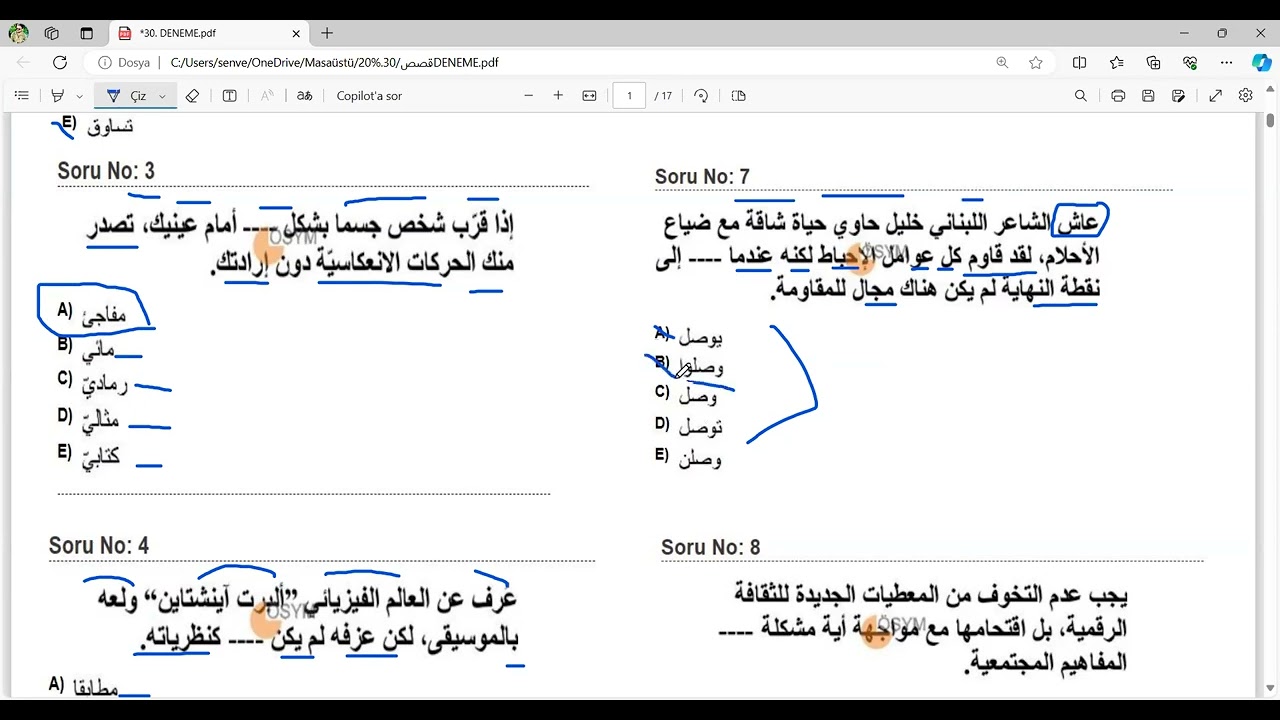
Task: Select the highlighter tool
Action: point(57,96)
